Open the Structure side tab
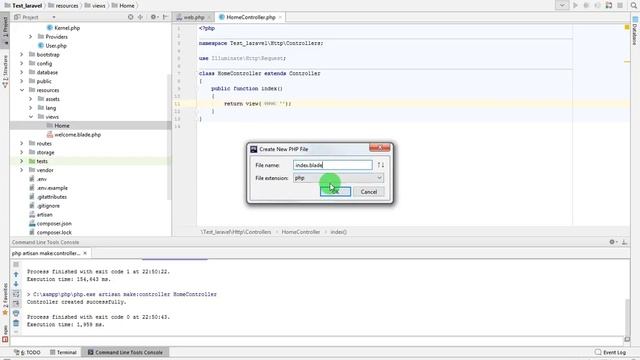 pos(5,71)
